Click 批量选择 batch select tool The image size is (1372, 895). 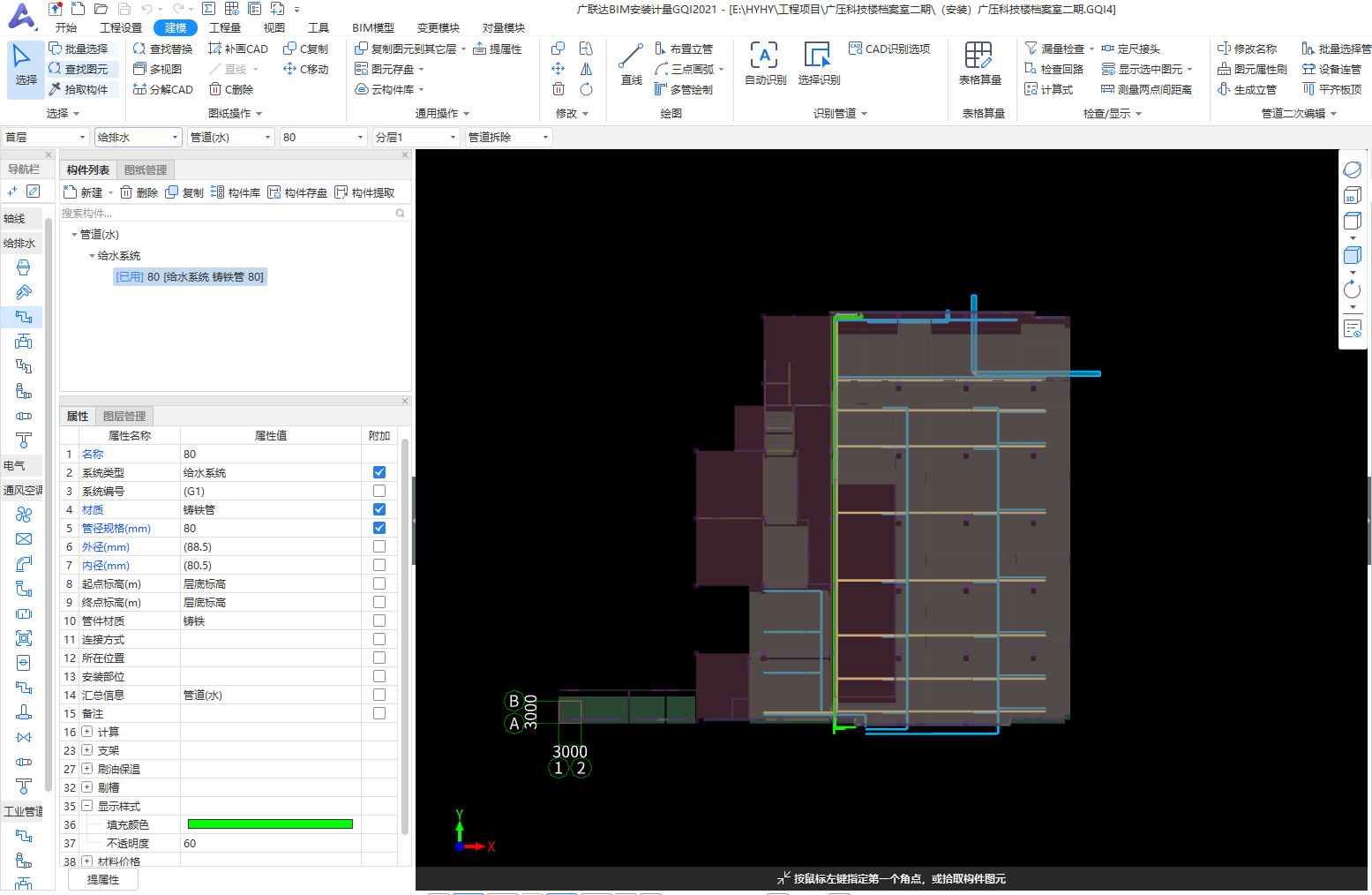pos(79,49)
